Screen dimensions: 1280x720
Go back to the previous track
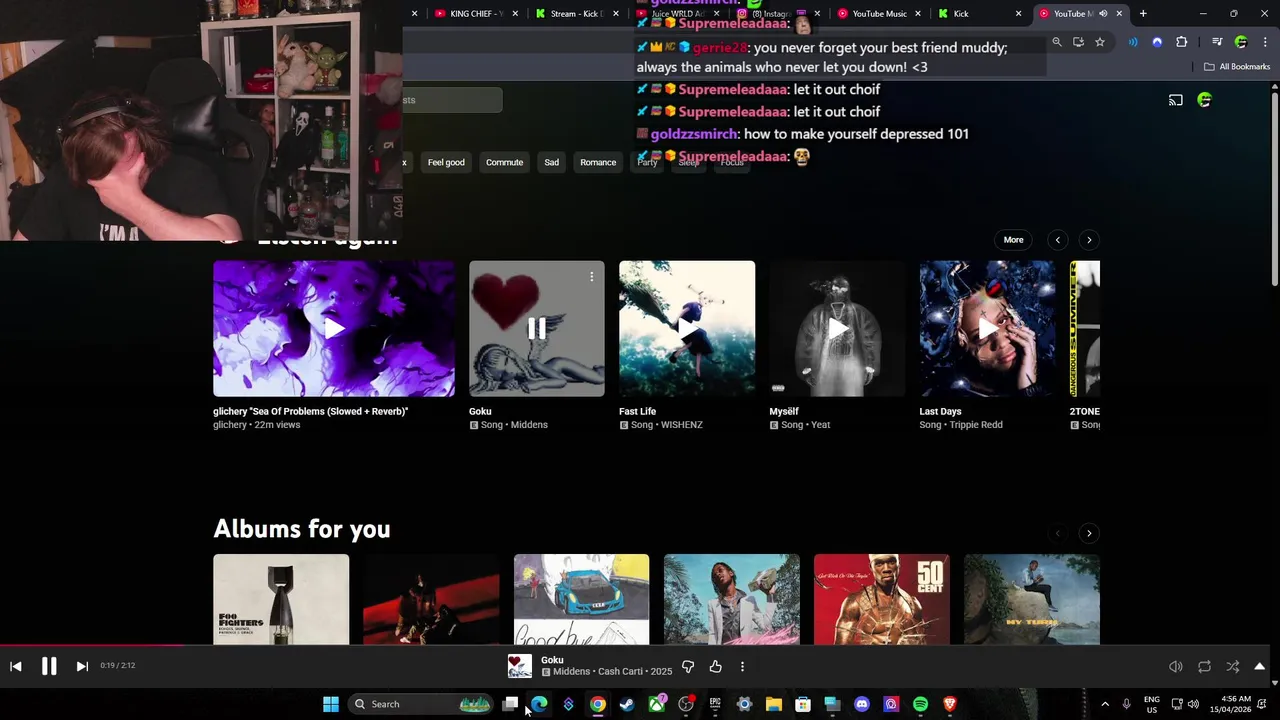16,666
